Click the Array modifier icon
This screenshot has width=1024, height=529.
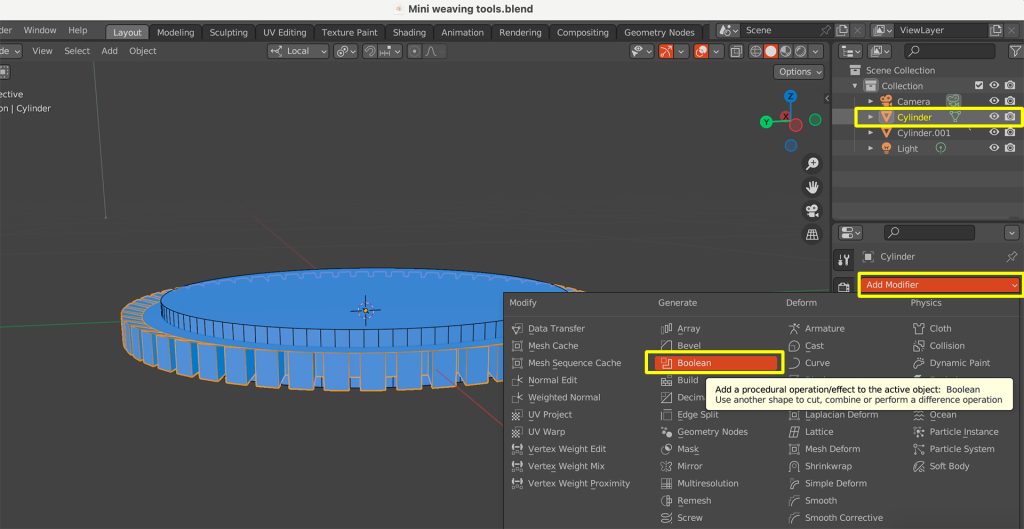[x=666, y=329]
